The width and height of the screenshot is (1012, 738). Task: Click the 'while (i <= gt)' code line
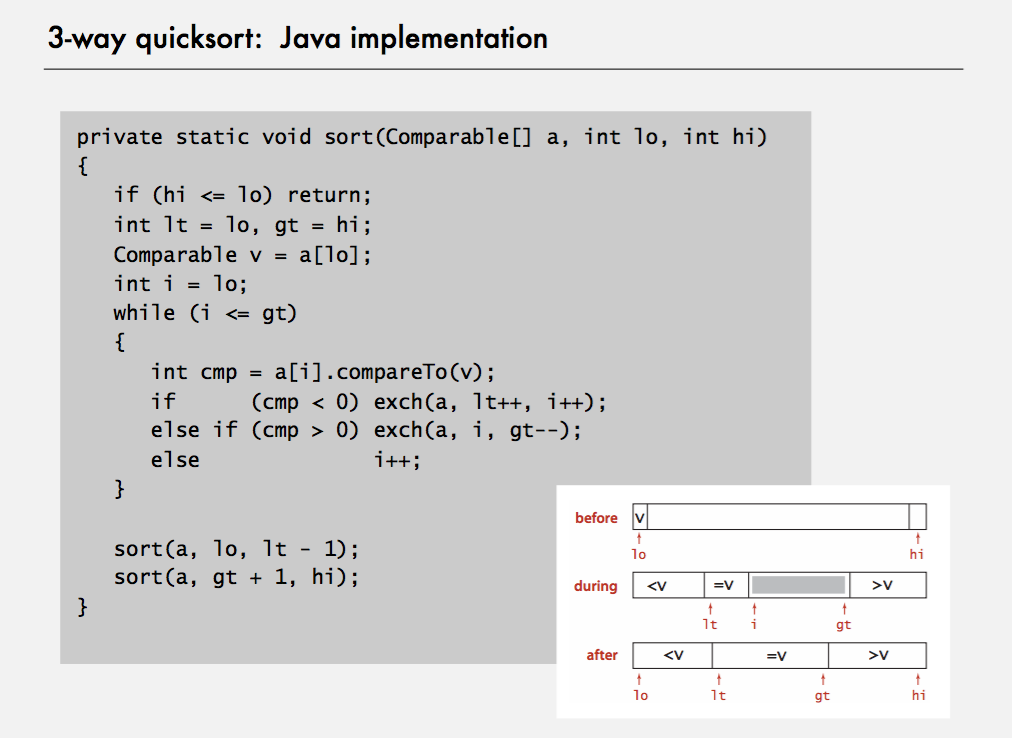click(x=205, y=312)
